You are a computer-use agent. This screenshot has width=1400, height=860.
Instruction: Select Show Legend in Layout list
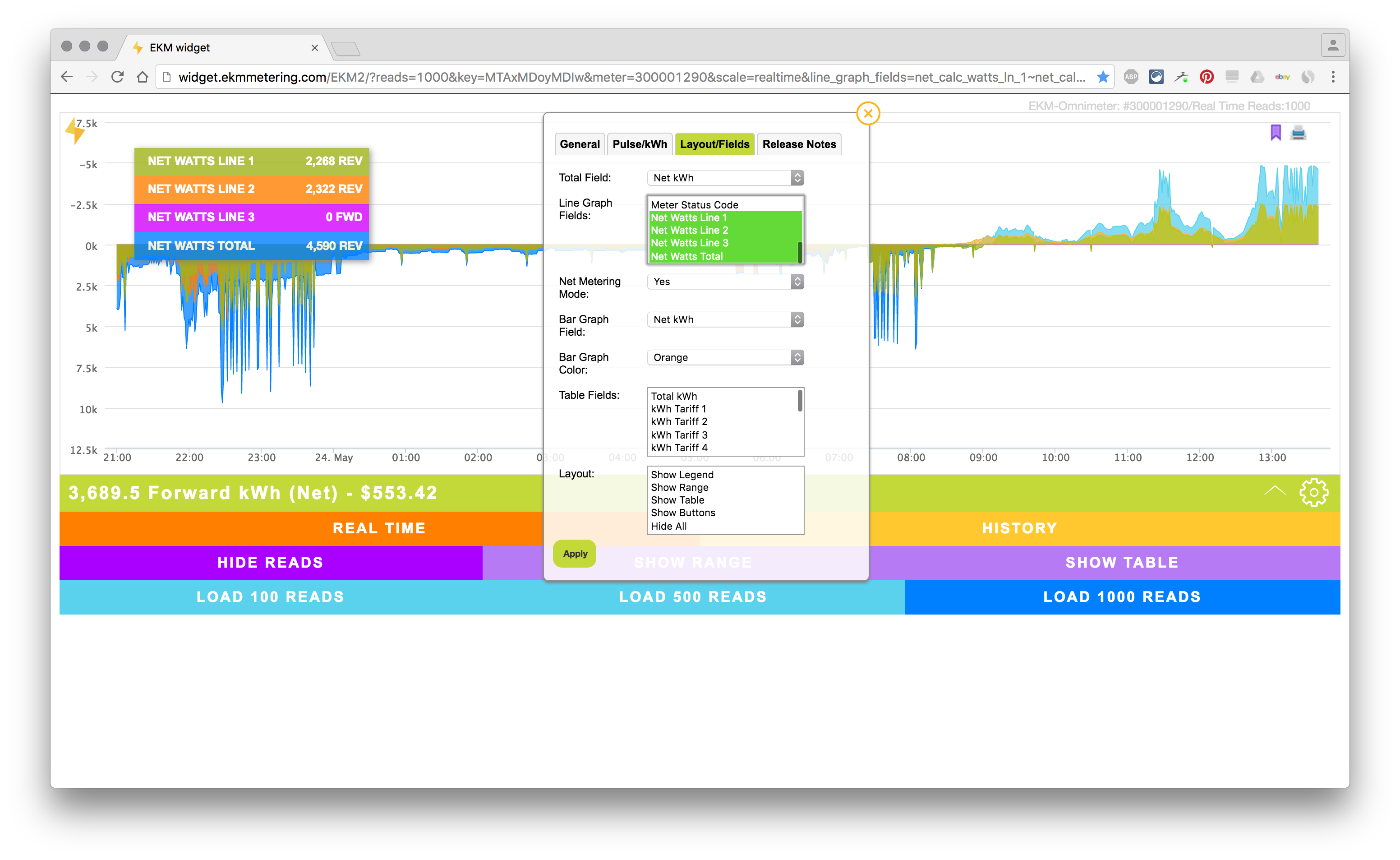[x=682, y=474]
